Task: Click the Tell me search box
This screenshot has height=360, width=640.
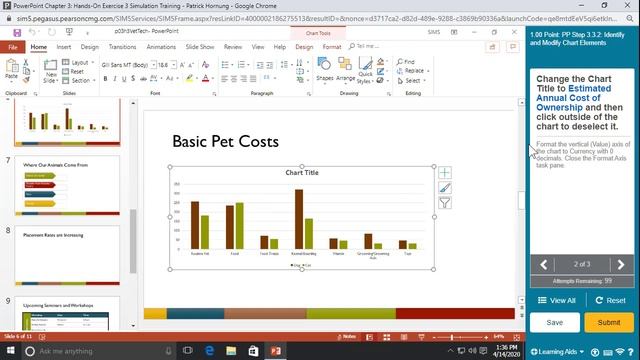Action: 364,47
